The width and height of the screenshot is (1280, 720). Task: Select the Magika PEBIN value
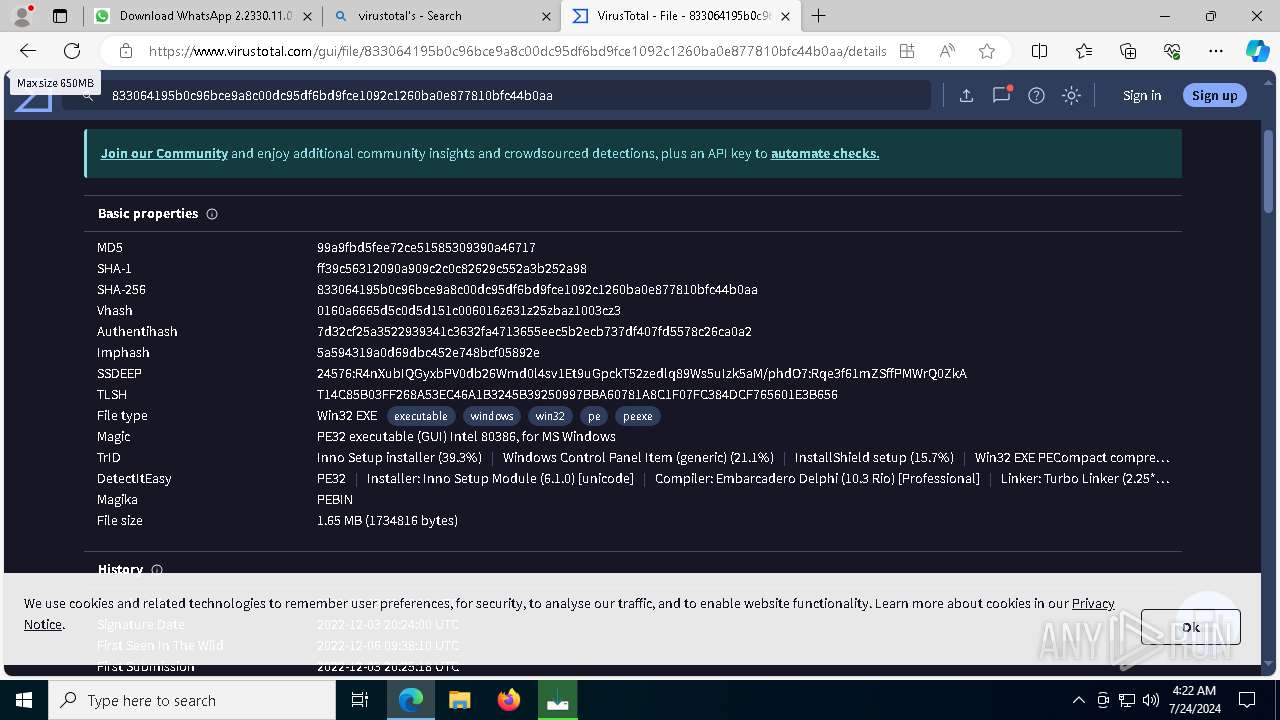coord(335,500)
